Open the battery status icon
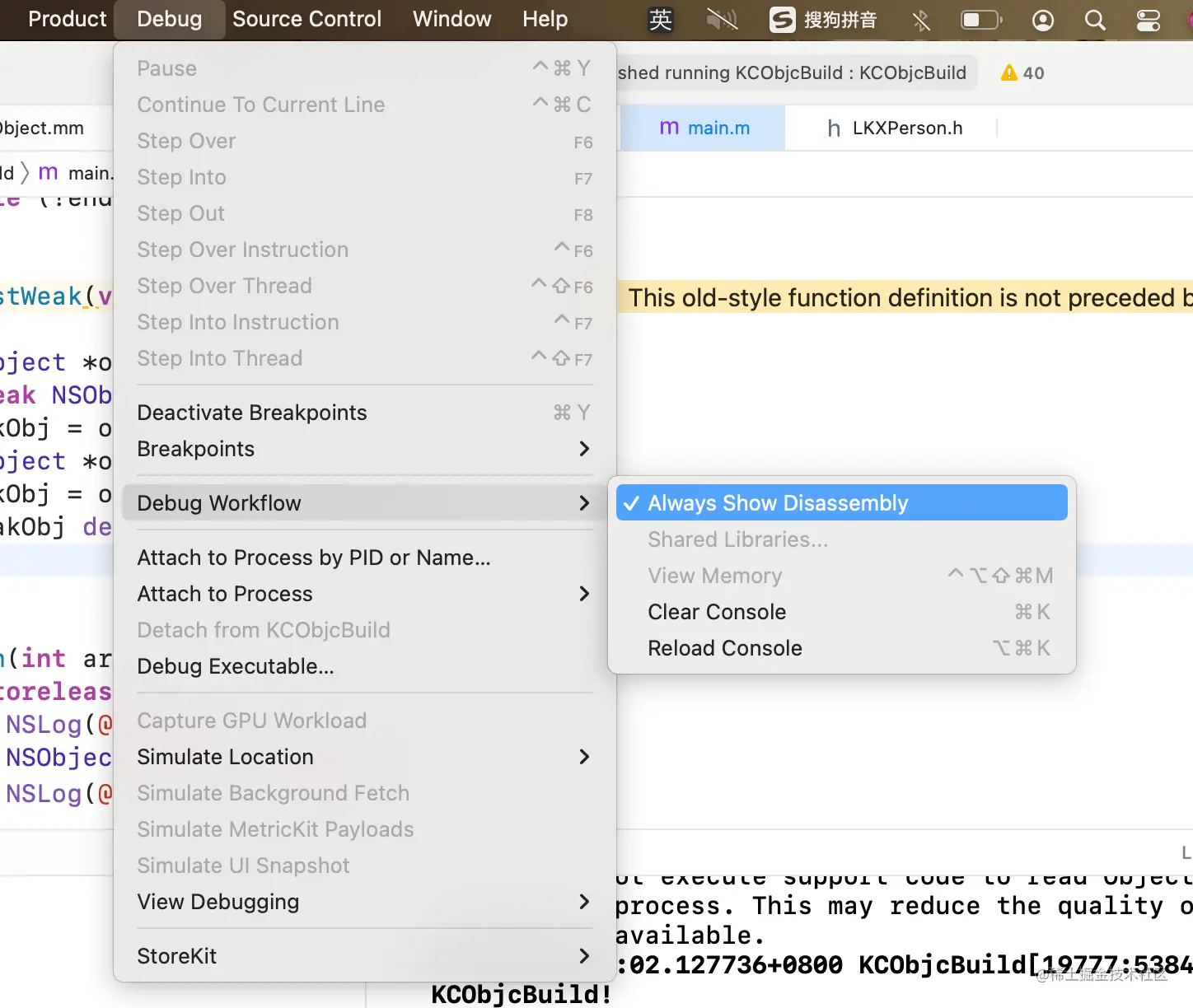This screenshot has height=1008, width=1193. 981,20
